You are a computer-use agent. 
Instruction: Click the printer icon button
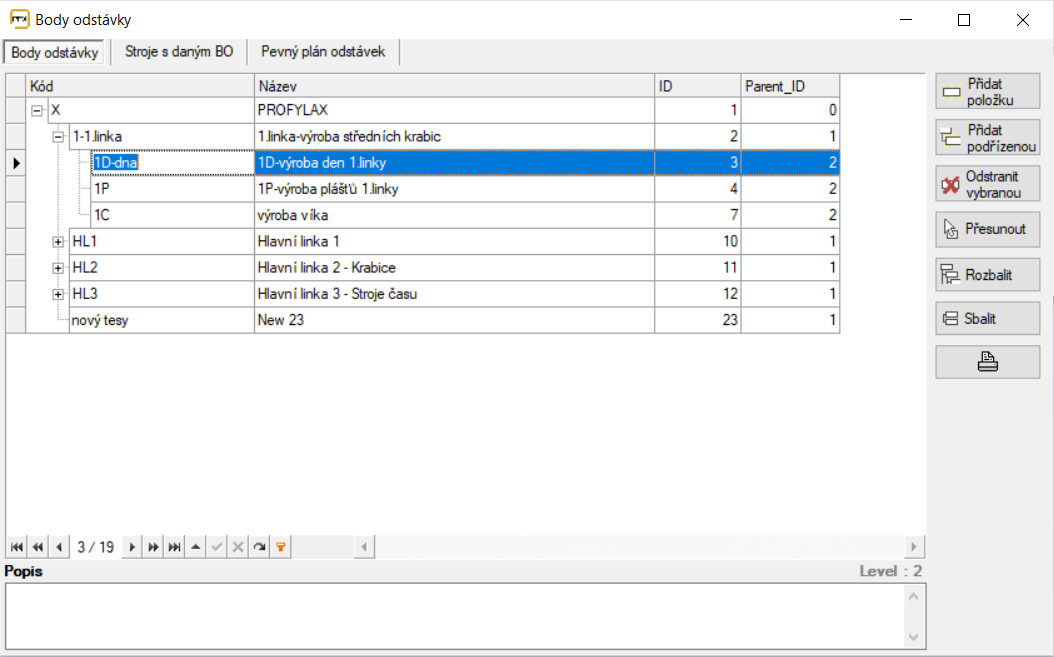pos(987,362)
